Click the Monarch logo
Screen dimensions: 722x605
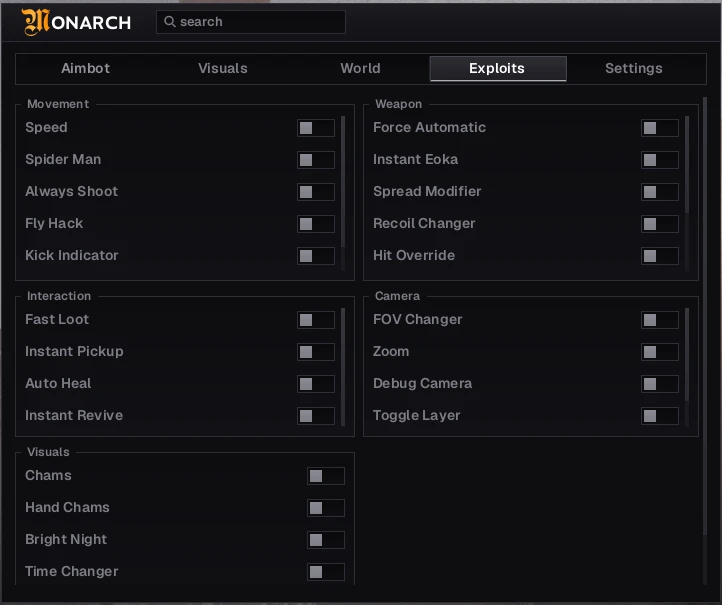[76, 22]
